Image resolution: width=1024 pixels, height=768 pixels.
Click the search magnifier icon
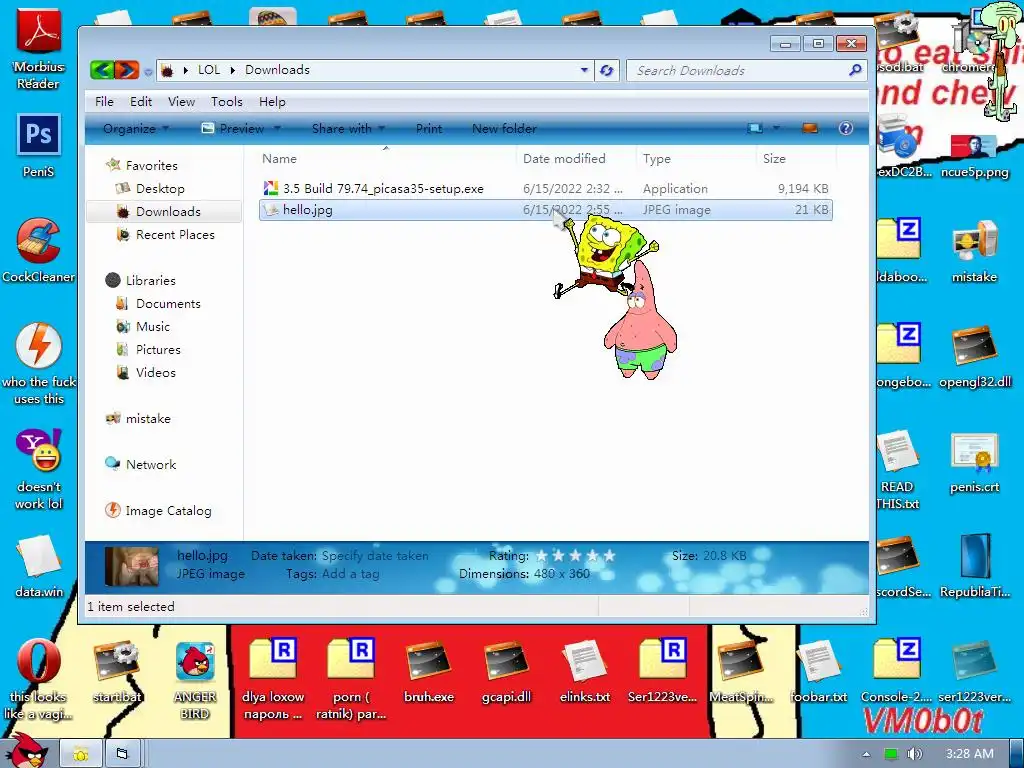(x=855, y=70)
